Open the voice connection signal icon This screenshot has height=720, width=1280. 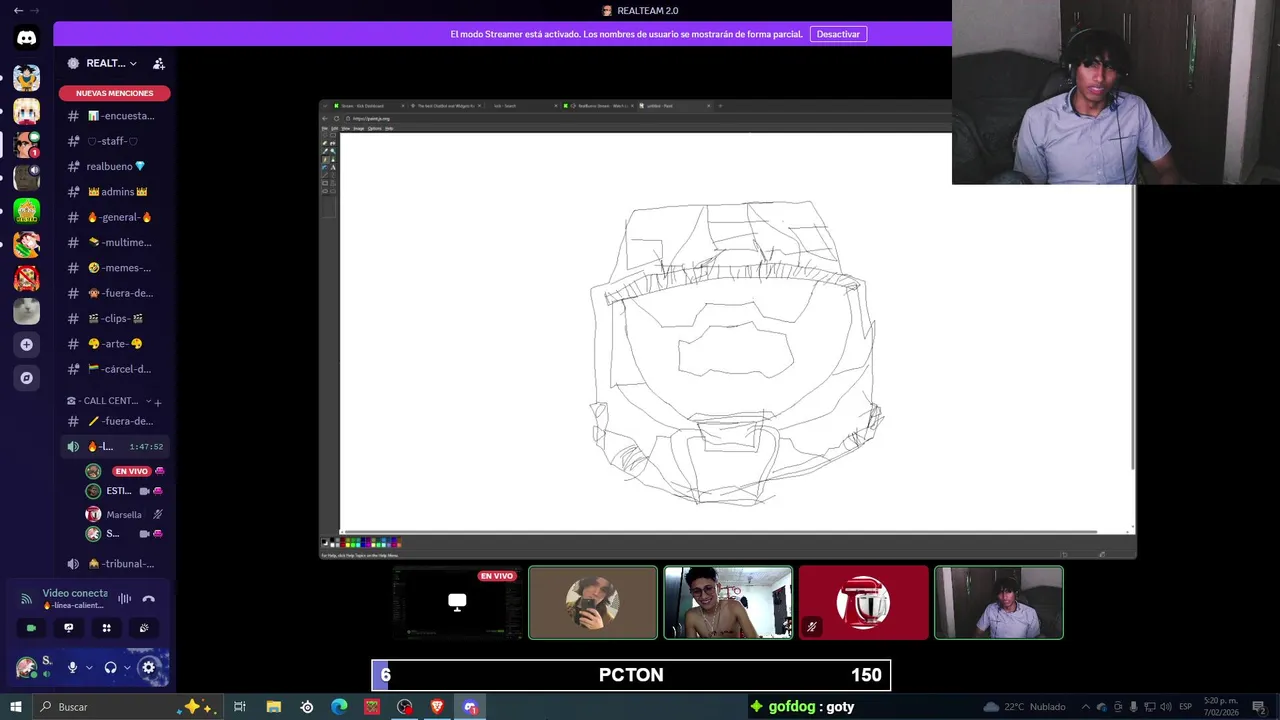(x=27, y=599)
